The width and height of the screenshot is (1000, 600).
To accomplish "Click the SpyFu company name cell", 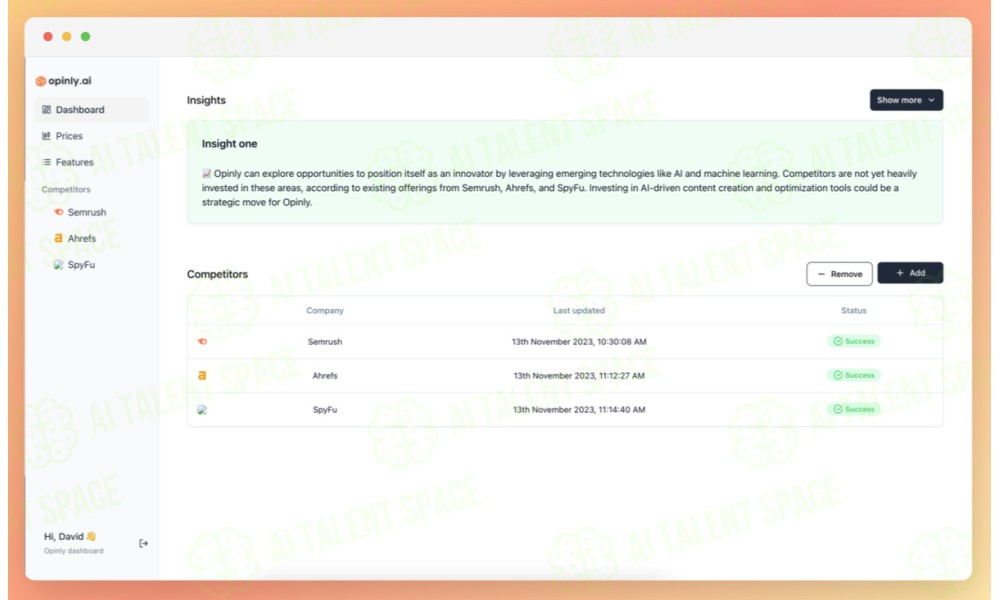I will click(325, 409).
